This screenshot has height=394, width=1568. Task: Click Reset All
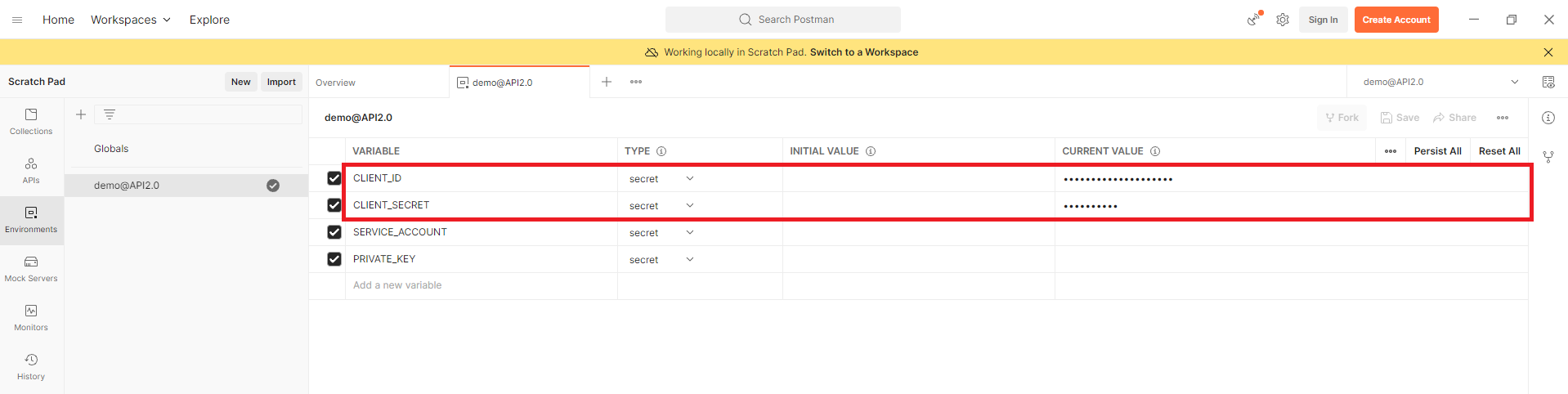coord(1499,151)
